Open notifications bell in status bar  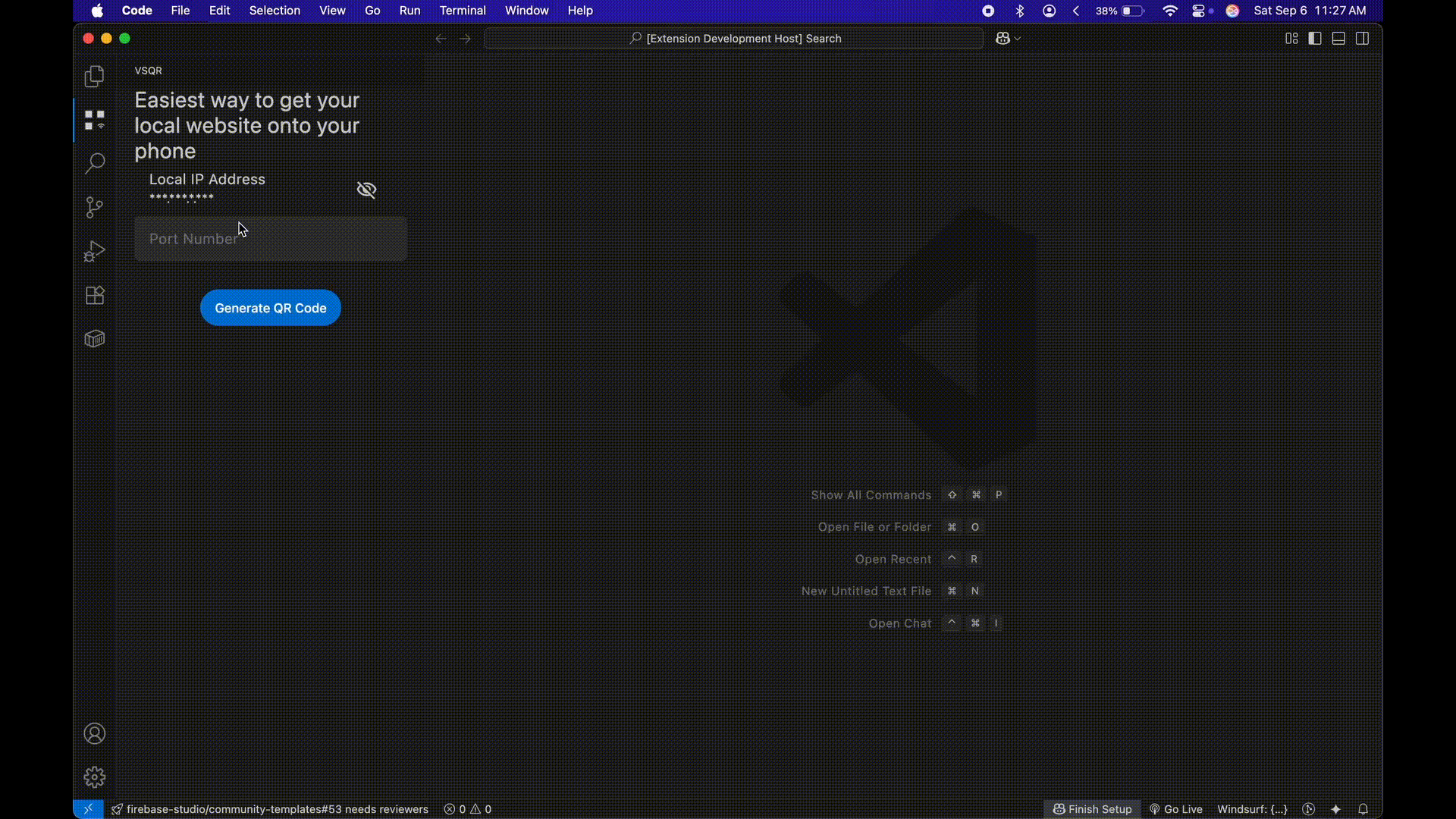click(x=1363, y=809)
